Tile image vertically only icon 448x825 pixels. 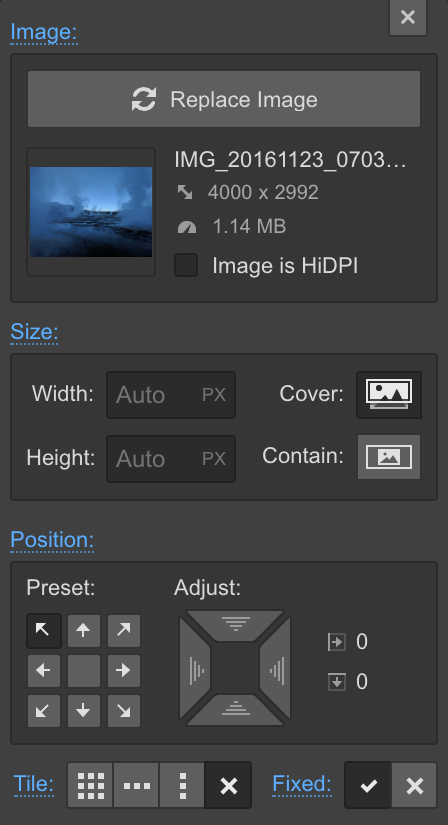pyautogui.click(x=182, y=786)
